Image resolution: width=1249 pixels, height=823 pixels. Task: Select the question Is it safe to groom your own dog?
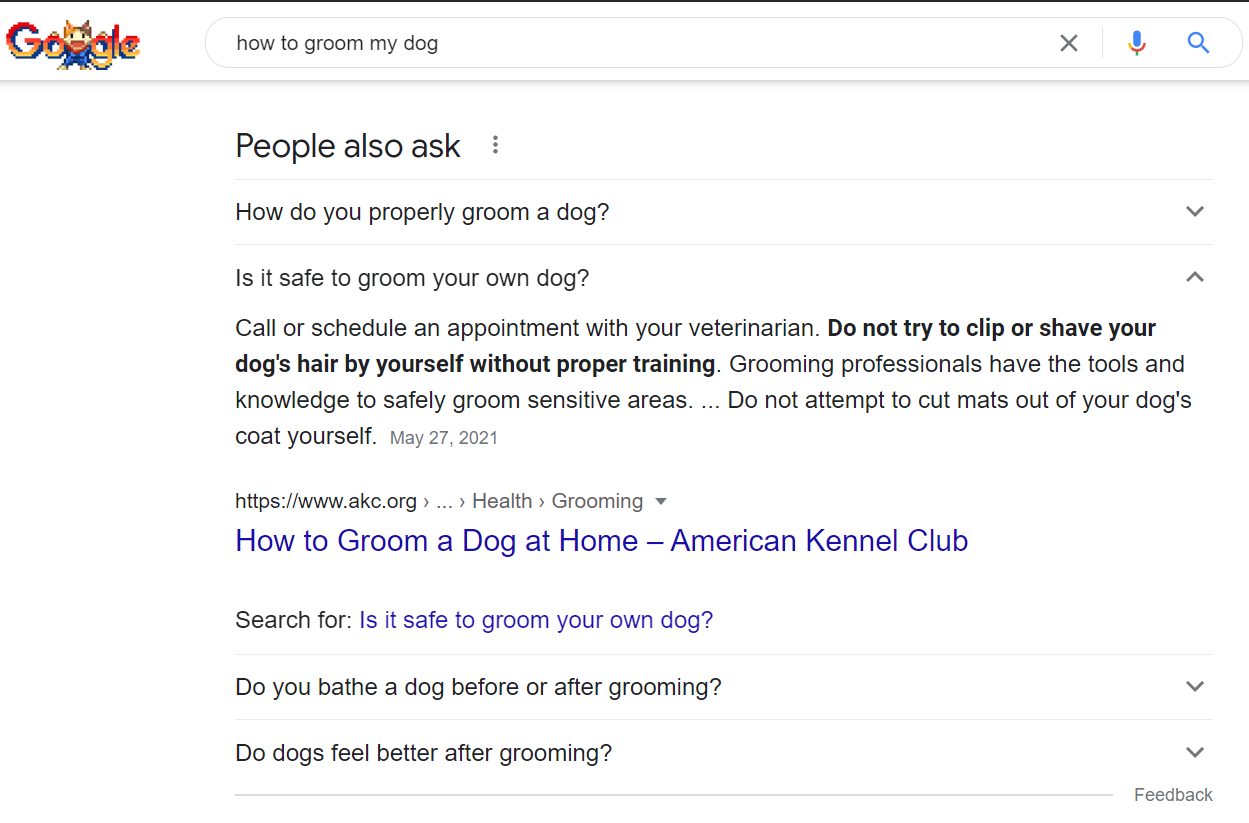(412, 278)
